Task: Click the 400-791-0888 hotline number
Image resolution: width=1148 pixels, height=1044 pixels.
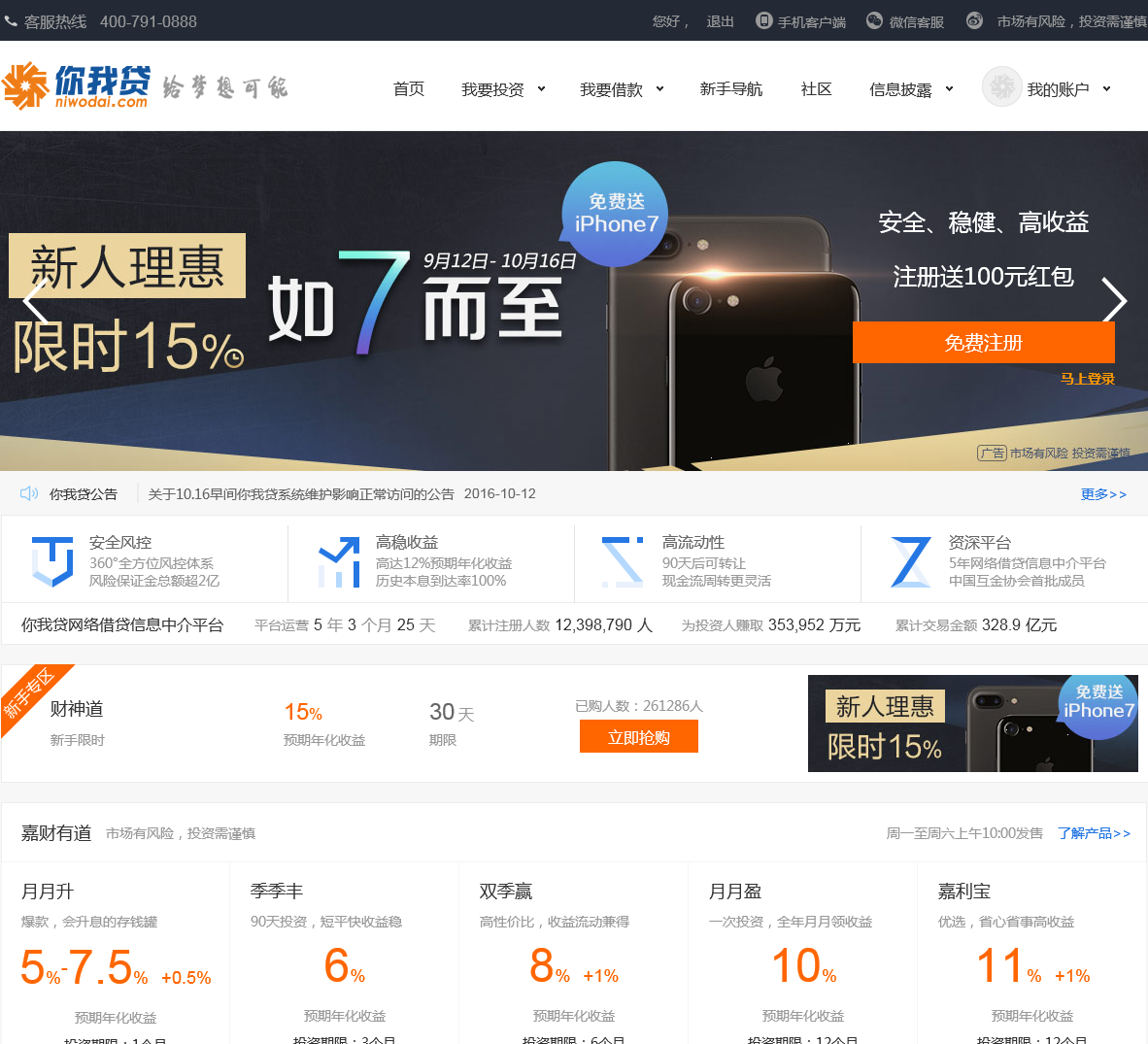Action: pyautogui.click(x=149, y=22)
